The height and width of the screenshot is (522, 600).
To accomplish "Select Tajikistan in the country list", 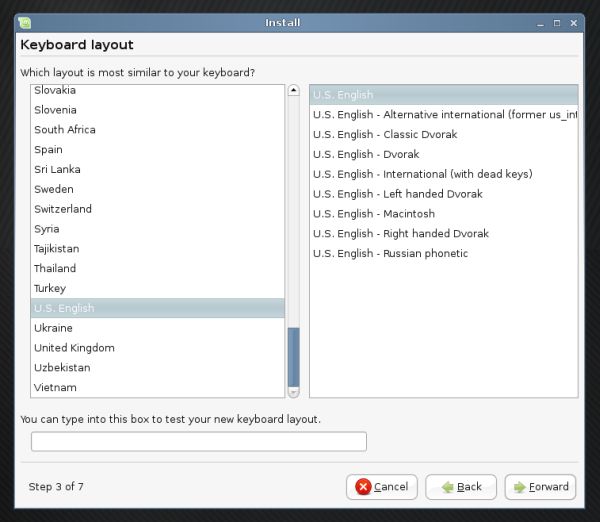I will pyautogui.click(x=157, y=249).
